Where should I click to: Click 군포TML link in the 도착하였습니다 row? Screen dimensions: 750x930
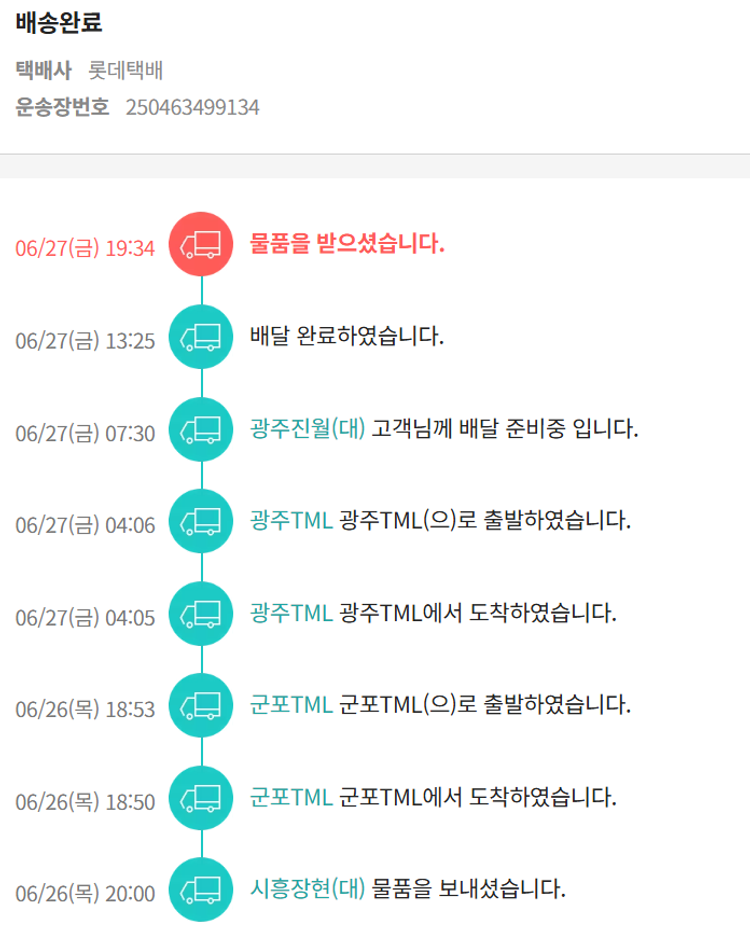(291, 797)
